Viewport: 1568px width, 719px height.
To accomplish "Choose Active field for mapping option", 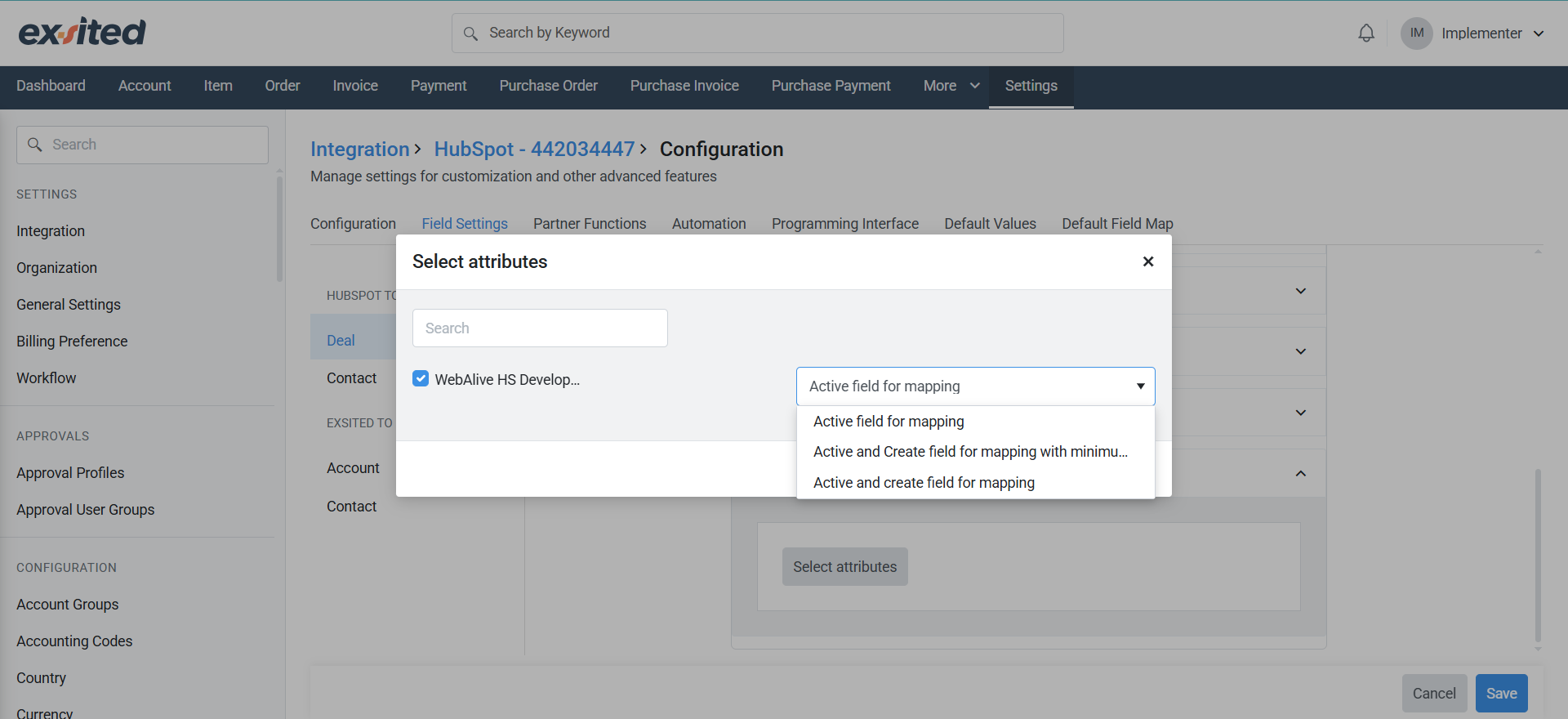I will click(975, 422).
